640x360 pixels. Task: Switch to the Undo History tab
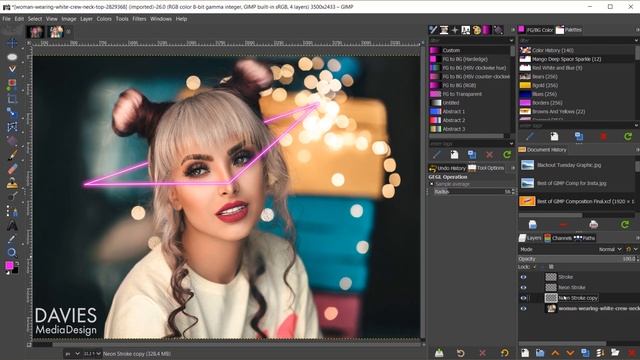(x=447, y=168)
